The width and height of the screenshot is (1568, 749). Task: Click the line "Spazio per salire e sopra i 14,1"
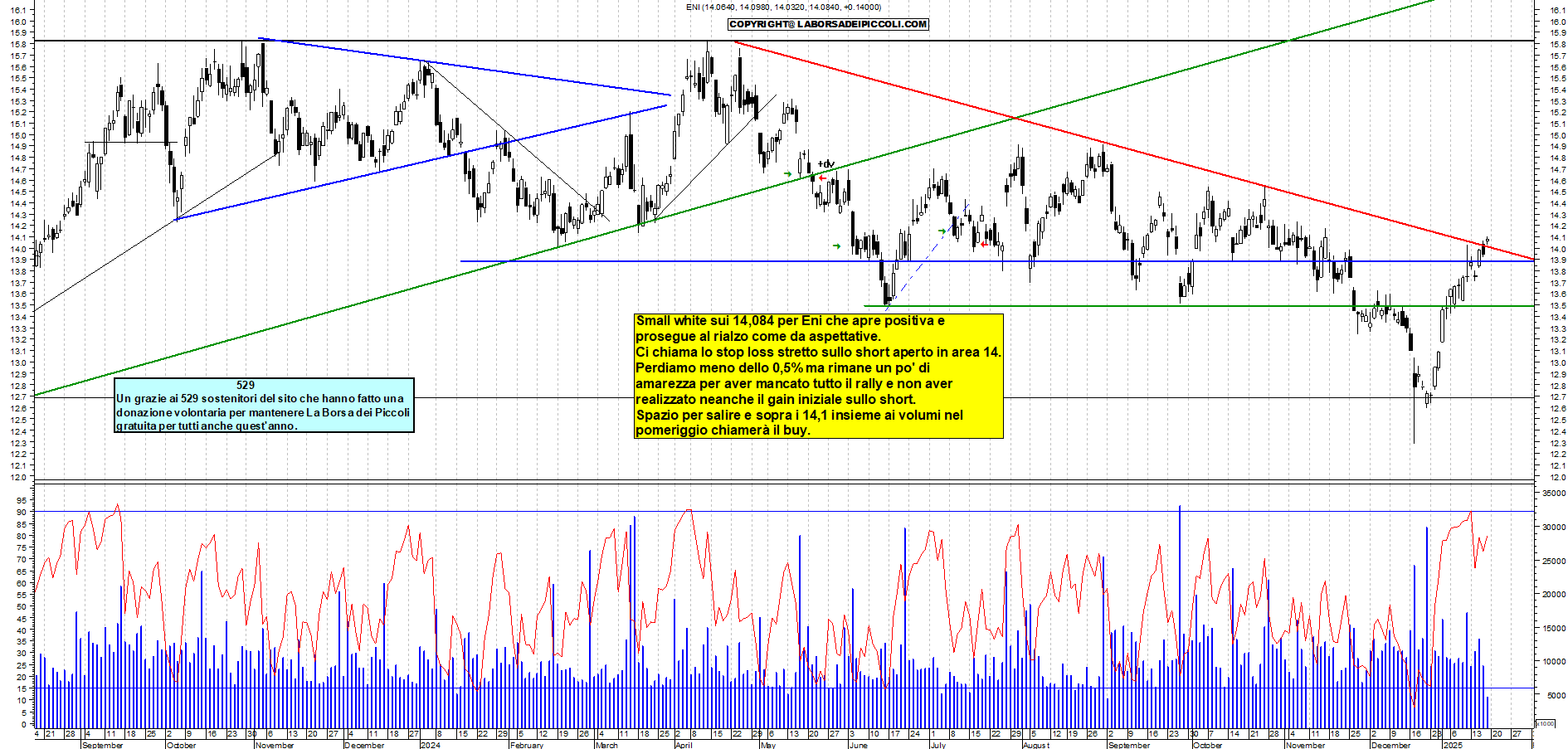(x=800, y=416)
